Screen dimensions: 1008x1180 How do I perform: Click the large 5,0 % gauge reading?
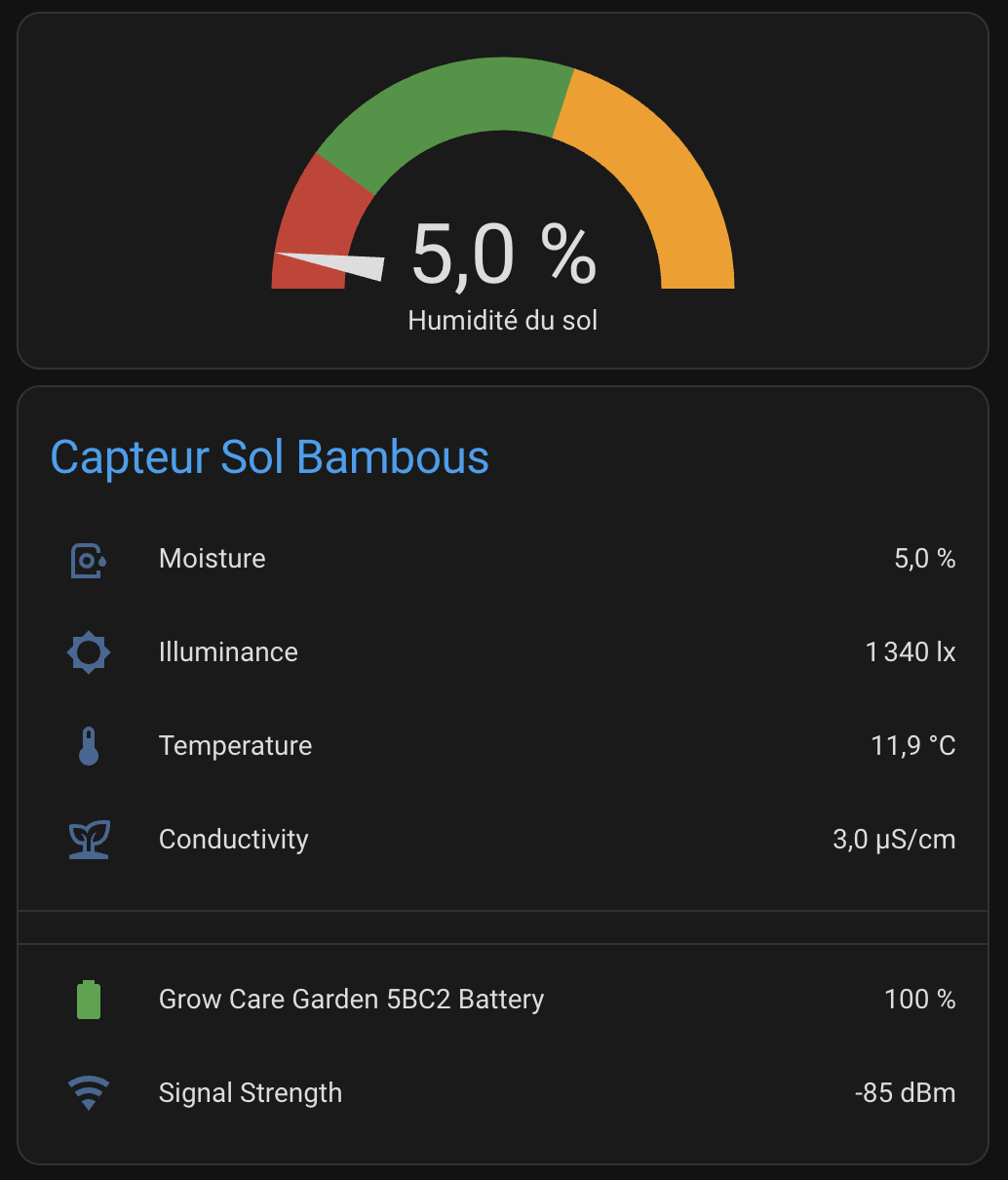(x=503, y=256)
